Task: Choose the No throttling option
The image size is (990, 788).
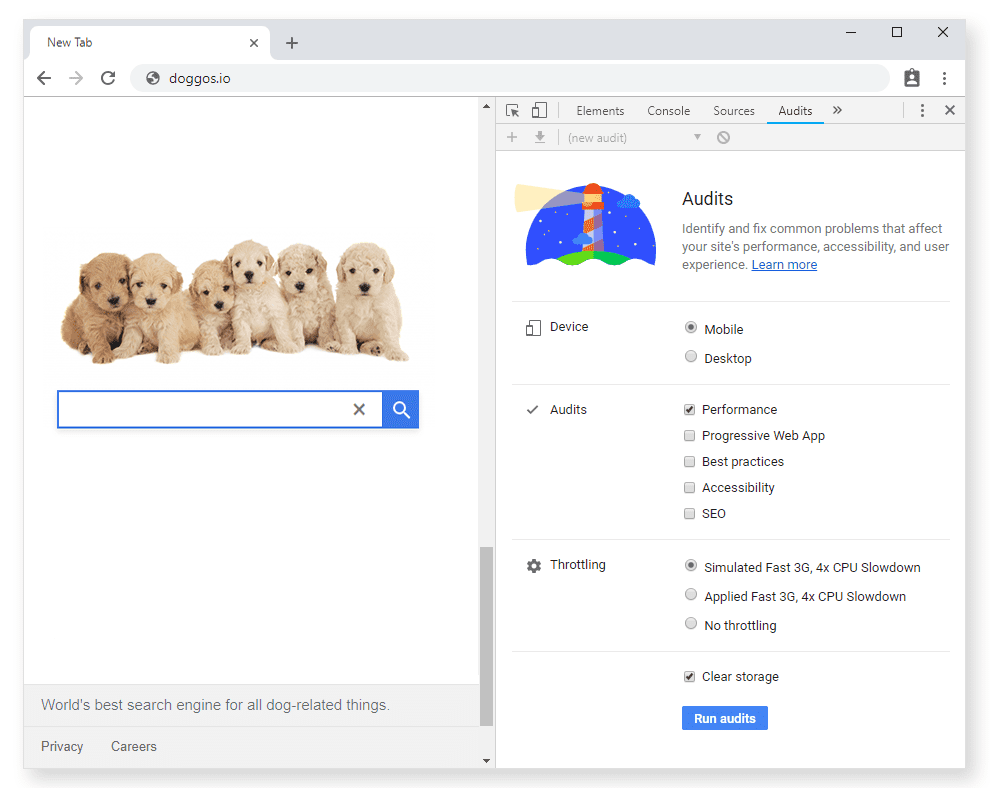Action: pyautogui.click(x=691, y=623)
